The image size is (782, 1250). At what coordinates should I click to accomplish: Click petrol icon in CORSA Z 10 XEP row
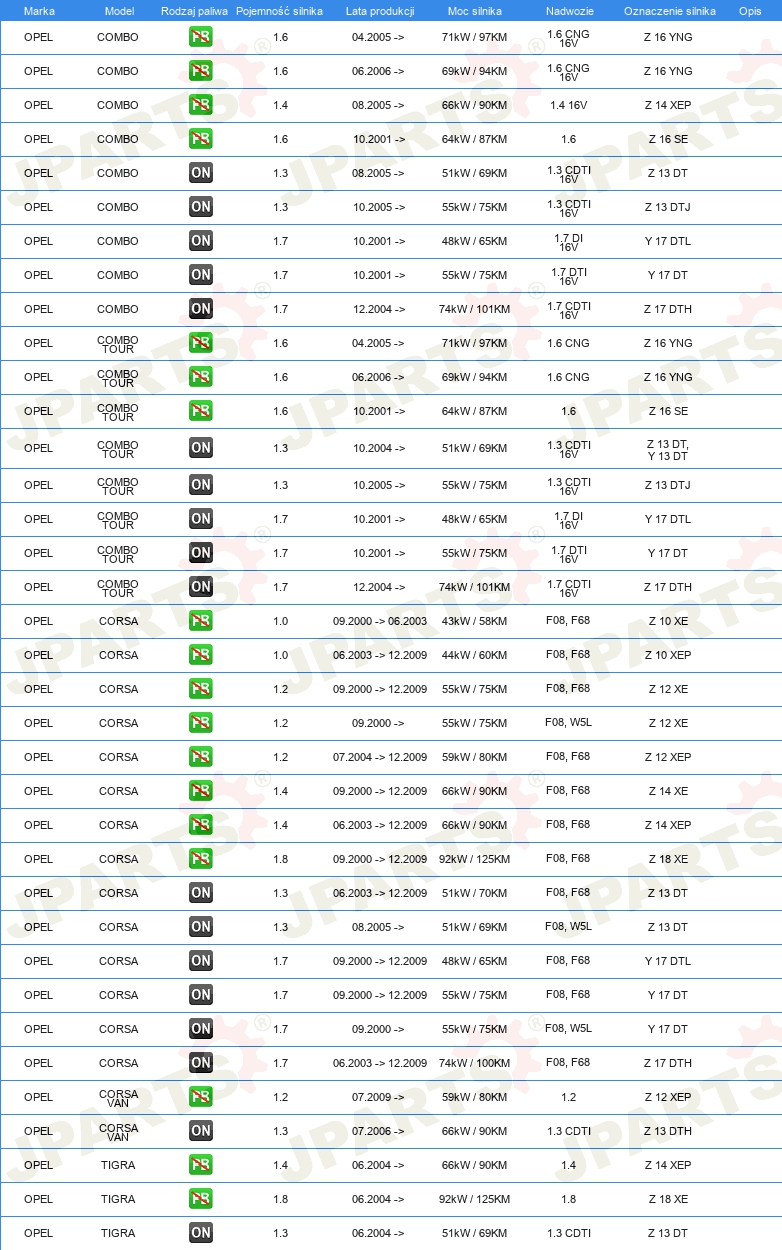[x=200, y=655]
